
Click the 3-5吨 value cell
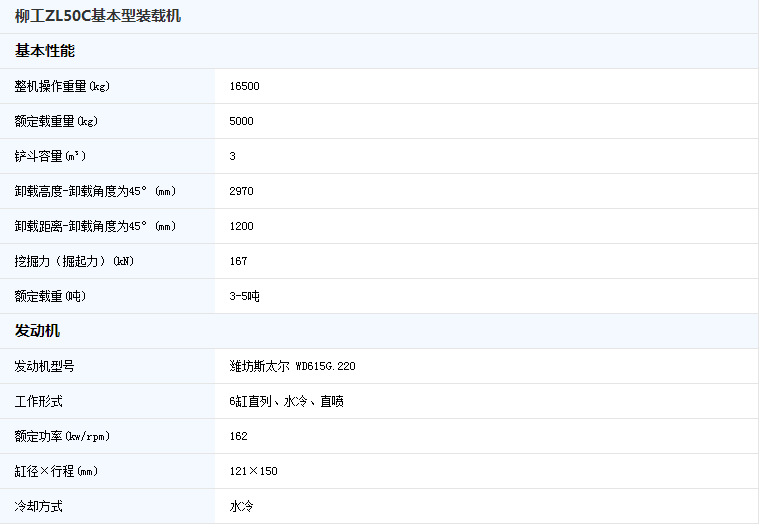(245, 297)
